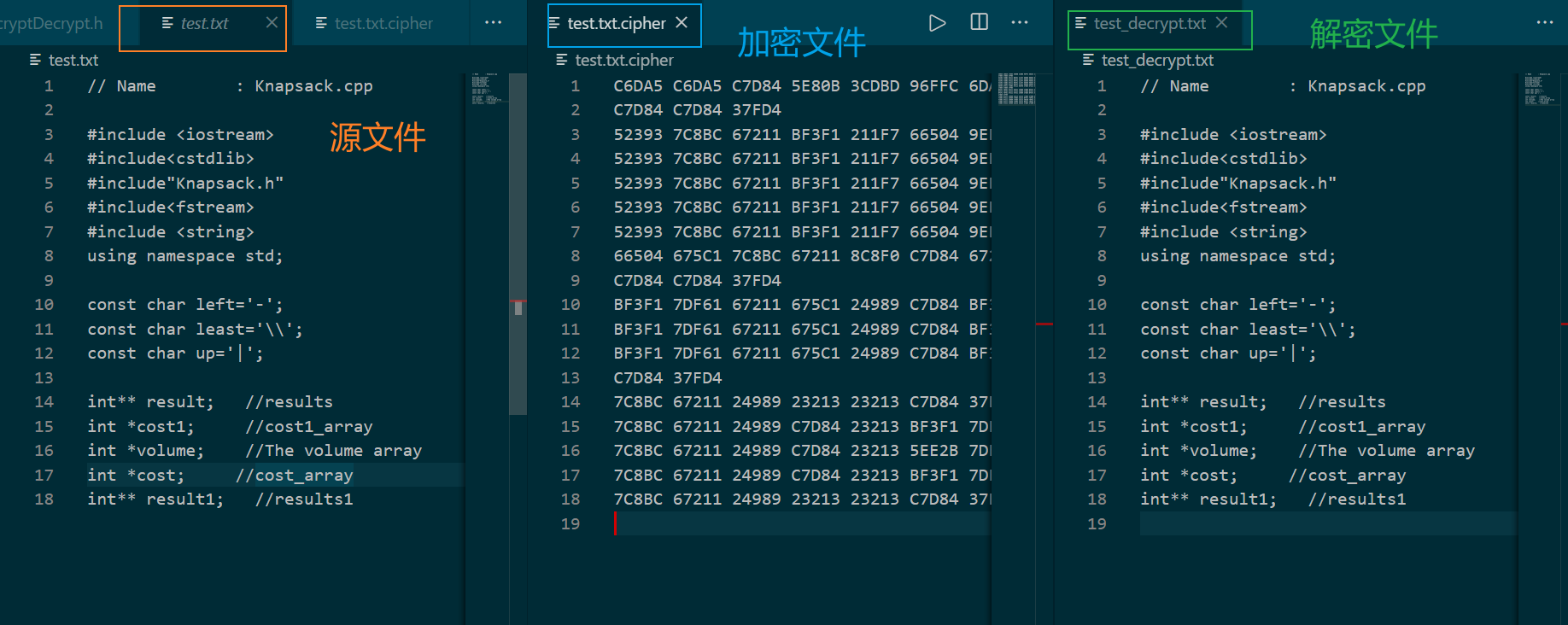Close the middle group's test.txt.cipher tab
The width and height of the screenshot is (1568, 625).
pos(682,22)
